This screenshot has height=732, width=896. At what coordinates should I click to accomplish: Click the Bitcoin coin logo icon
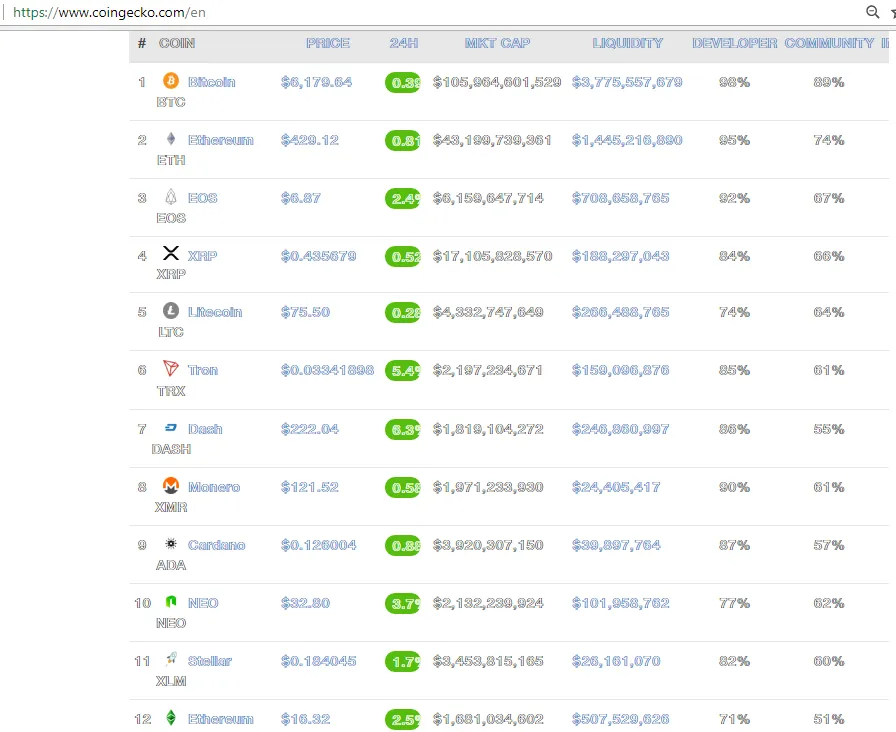(171, 81)
